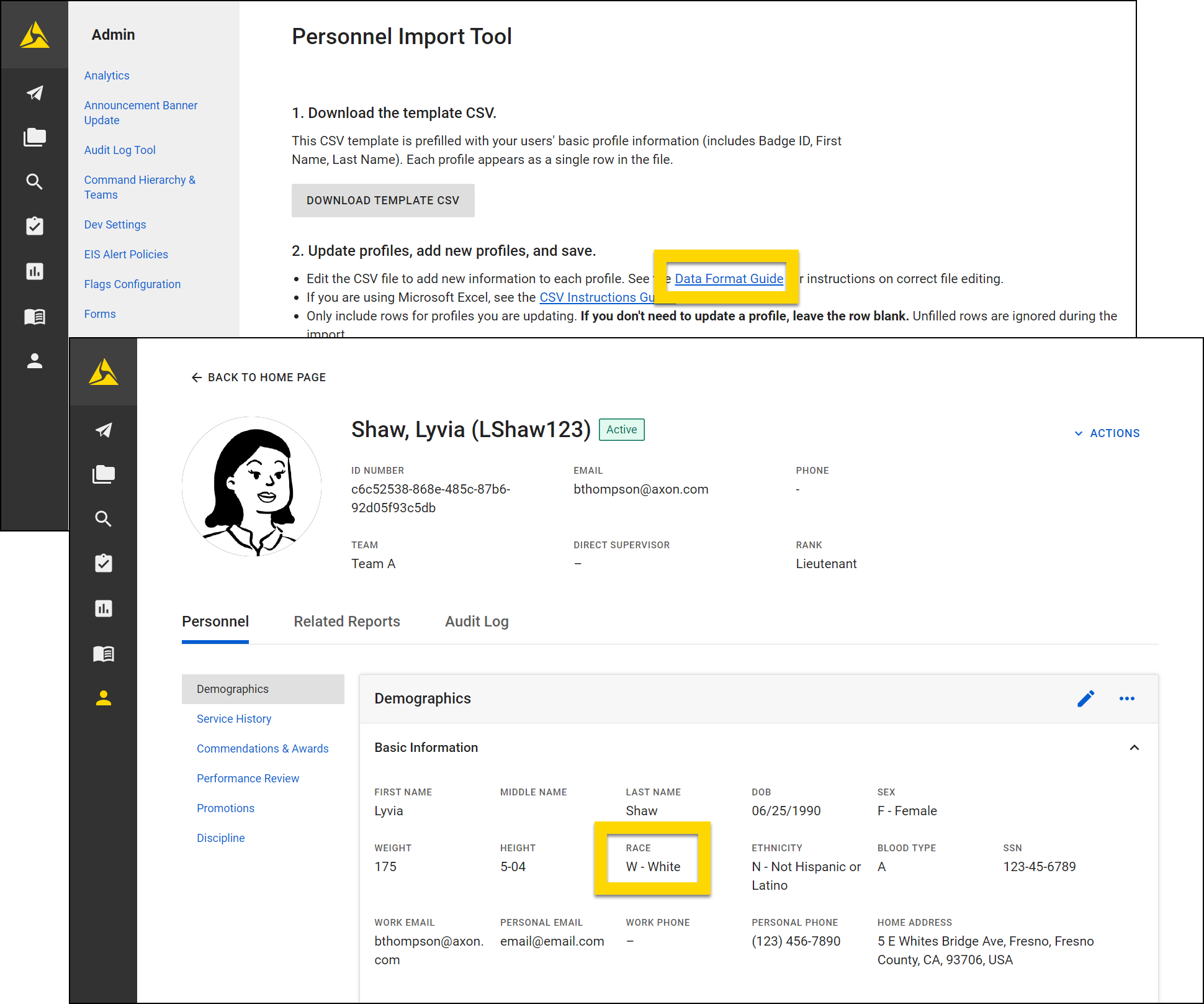Click BACK TO HOME PAGE
This screenshot has height=1004, width=1204.
tap(258, 377)
